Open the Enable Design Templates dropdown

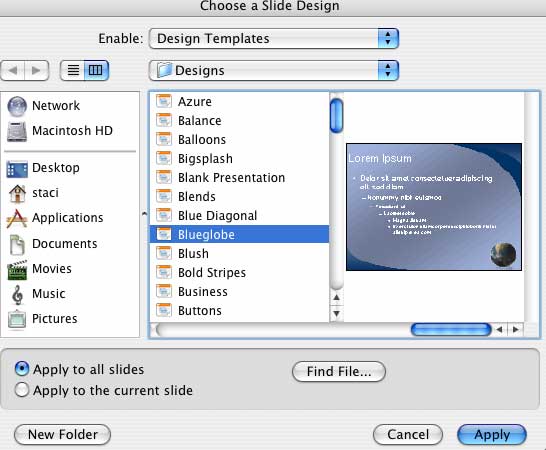274,38
